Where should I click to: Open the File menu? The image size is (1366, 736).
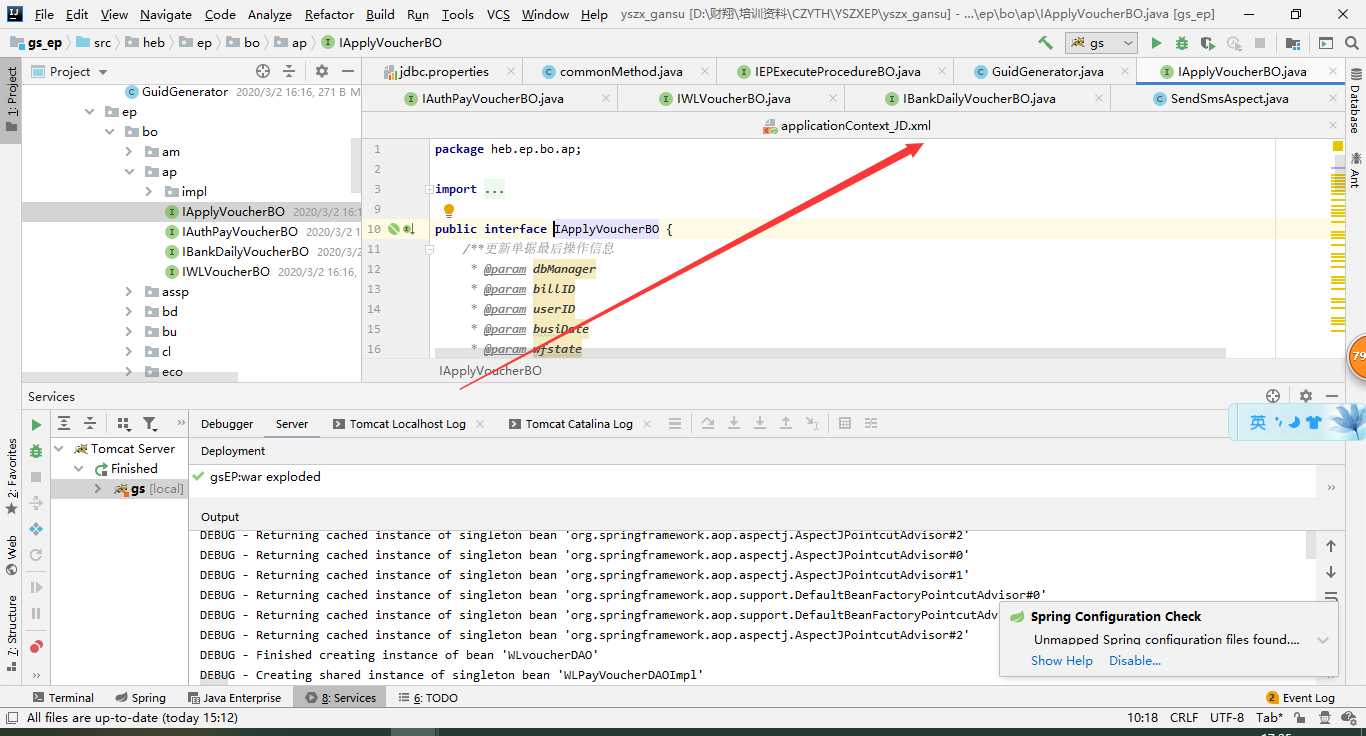[44, 15]
